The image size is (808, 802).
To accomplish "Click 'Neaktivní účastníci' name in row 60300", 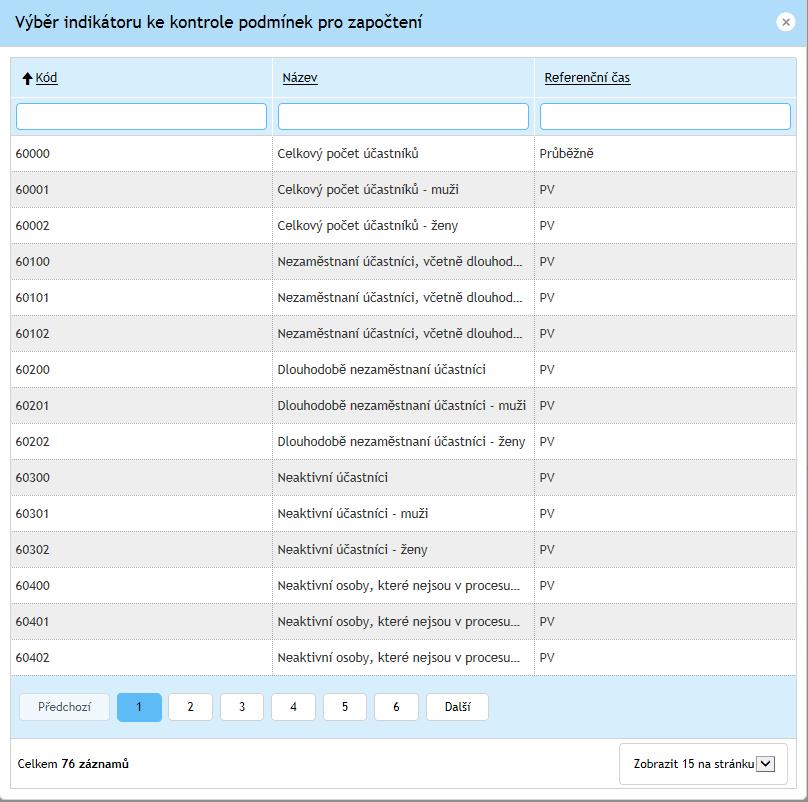I will point(332,478).
